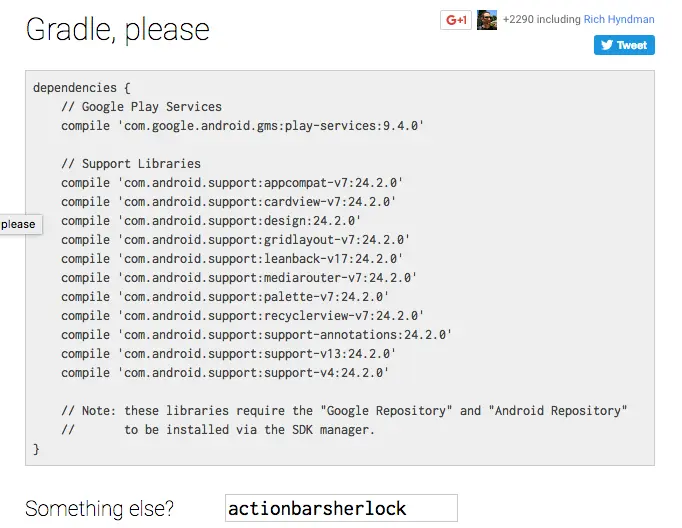The width and height of the screenshot is (682, 528).
Task: Click the leanback-v17:24.2.0 dependency line
Action: click(231, 259)
